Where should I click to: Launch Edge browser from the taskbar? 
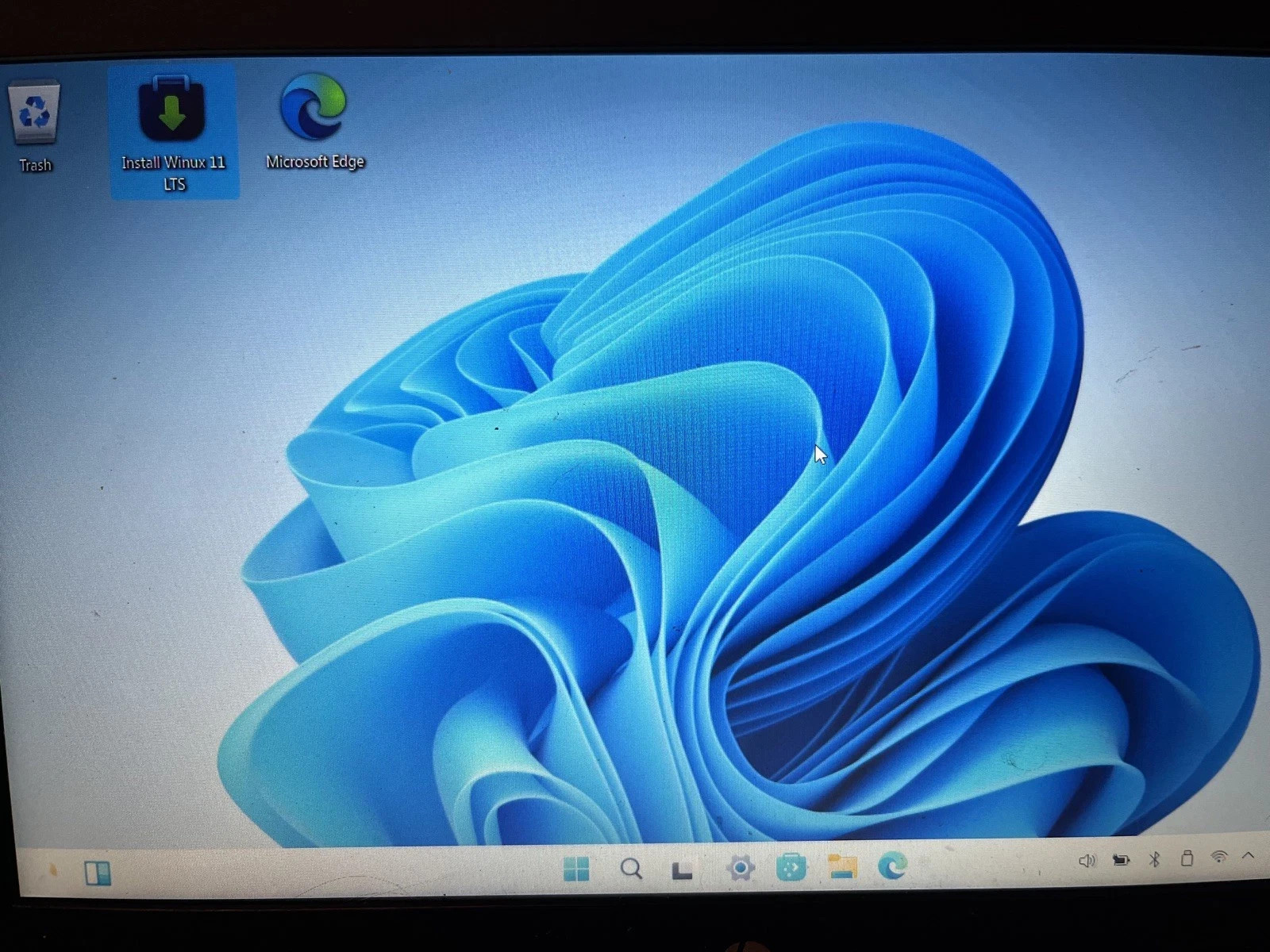pyautogui.click(x=893, y=865)
